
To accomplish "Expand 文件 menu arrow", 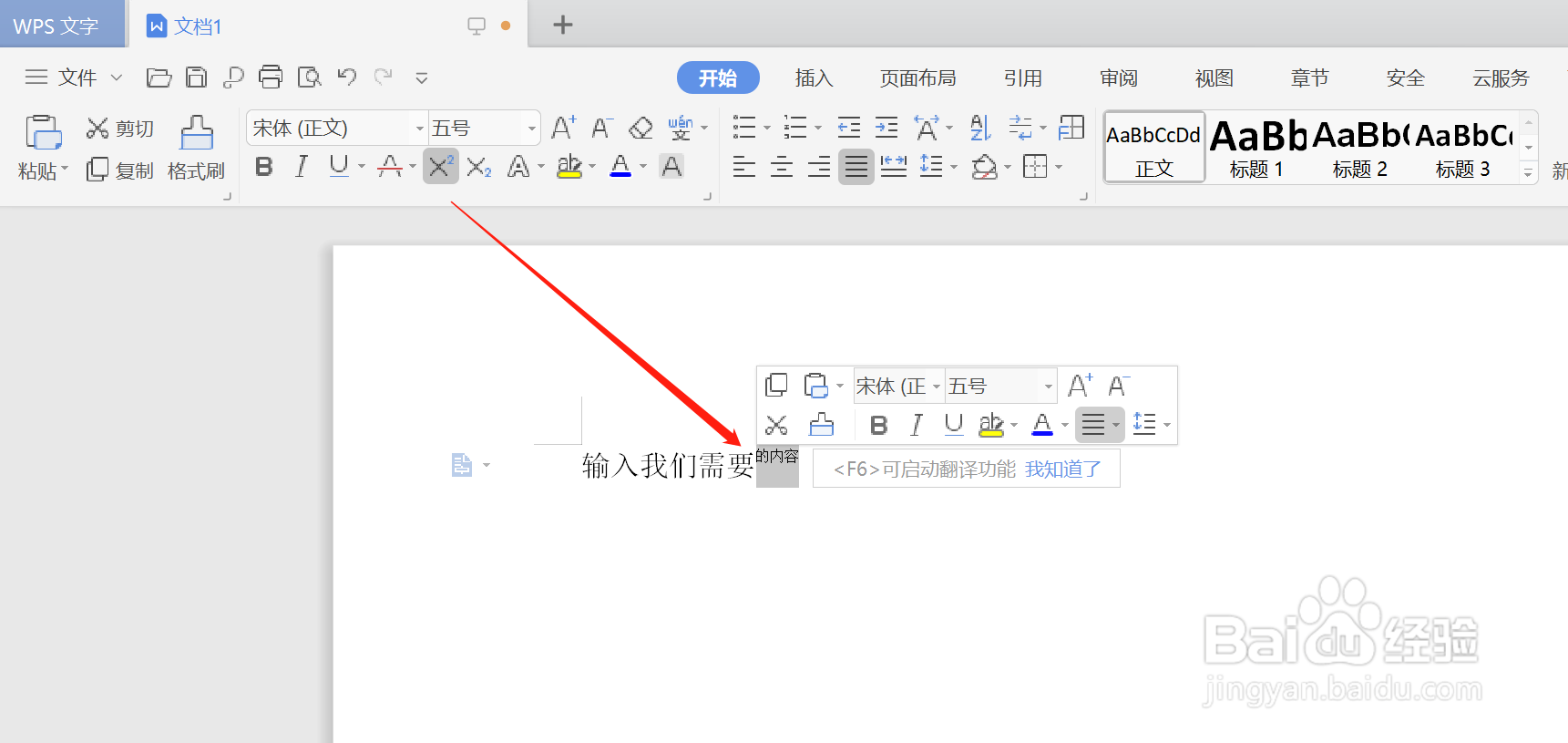I will (x=117, y=78).
